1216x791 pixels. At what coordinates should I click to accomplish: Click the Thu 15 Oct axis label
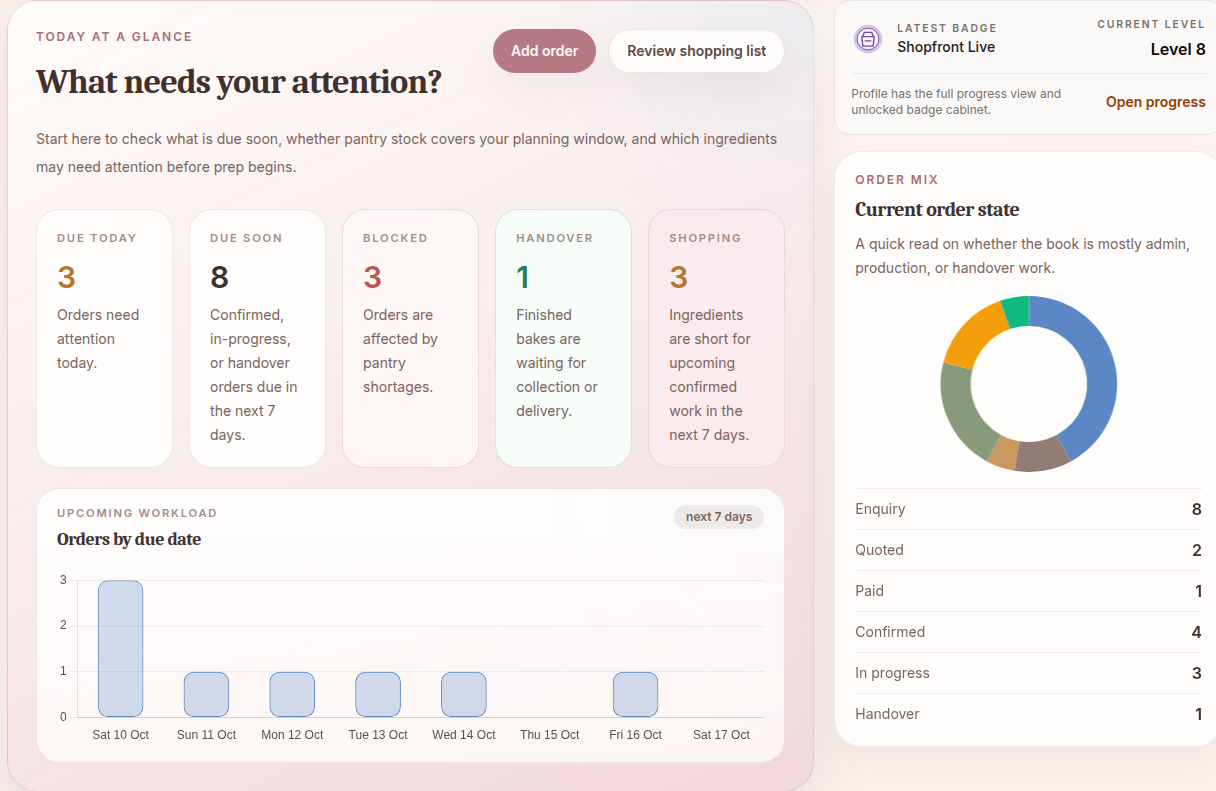pos(550,735)
